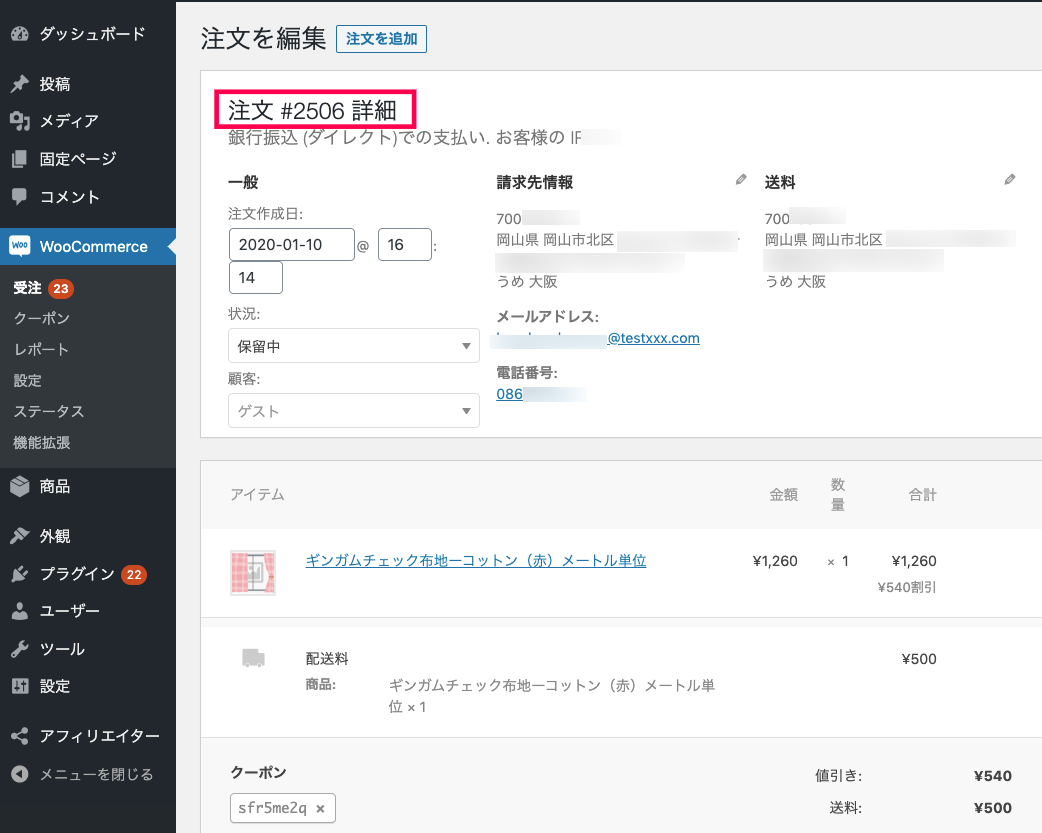Click the @testxxx.com email link
Image resolution: width=1042 pixels, height=833 pixels.
coord(653,338)
